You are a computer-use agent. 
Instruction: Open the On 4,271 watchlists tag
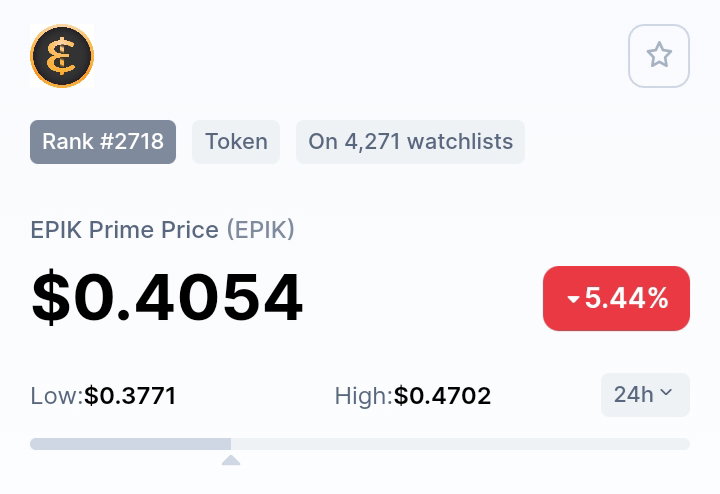pyautogui.click(x=411, y=142)
